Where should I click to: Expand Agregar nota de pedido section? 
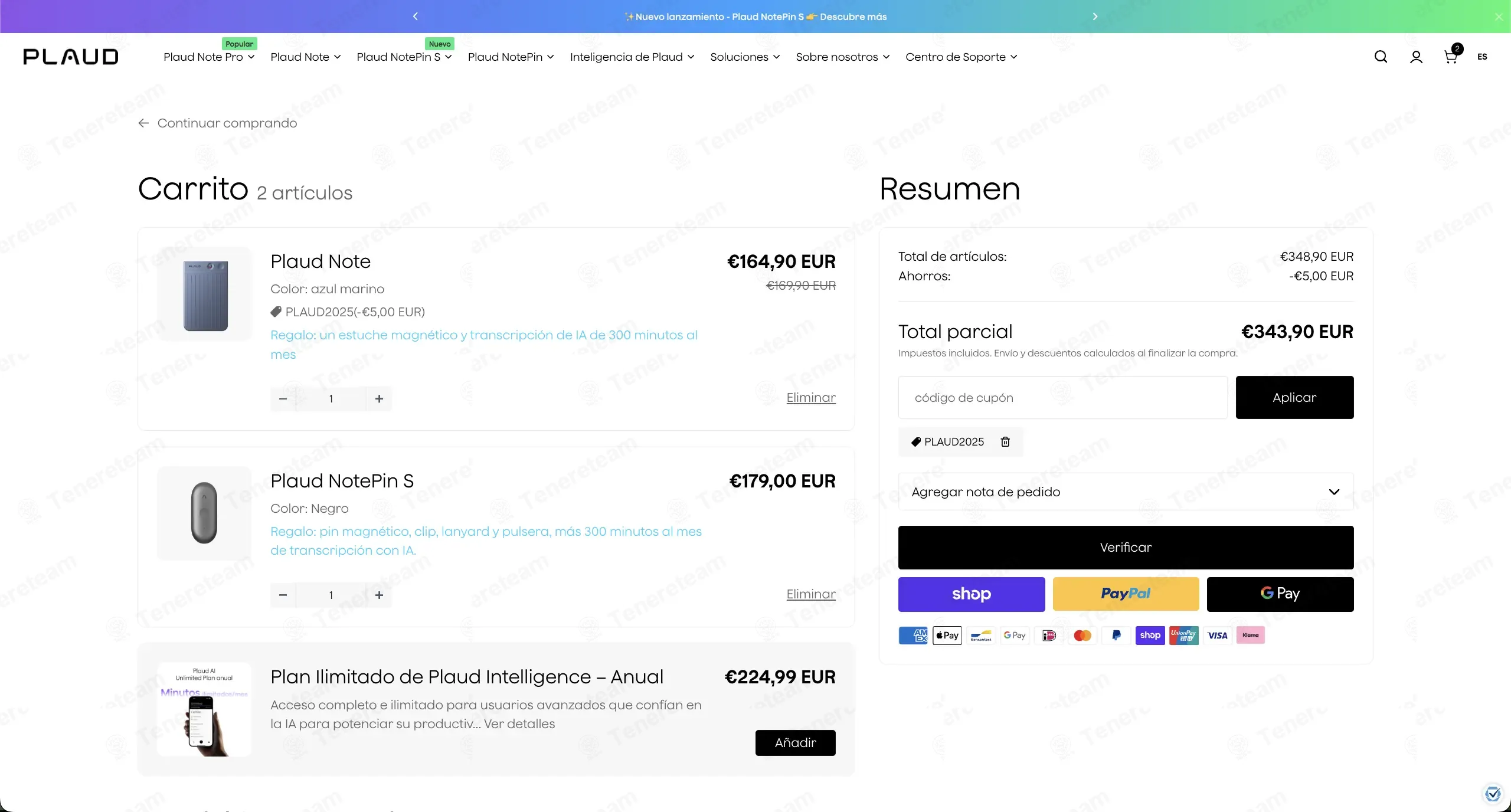(x=1126, y=492)
